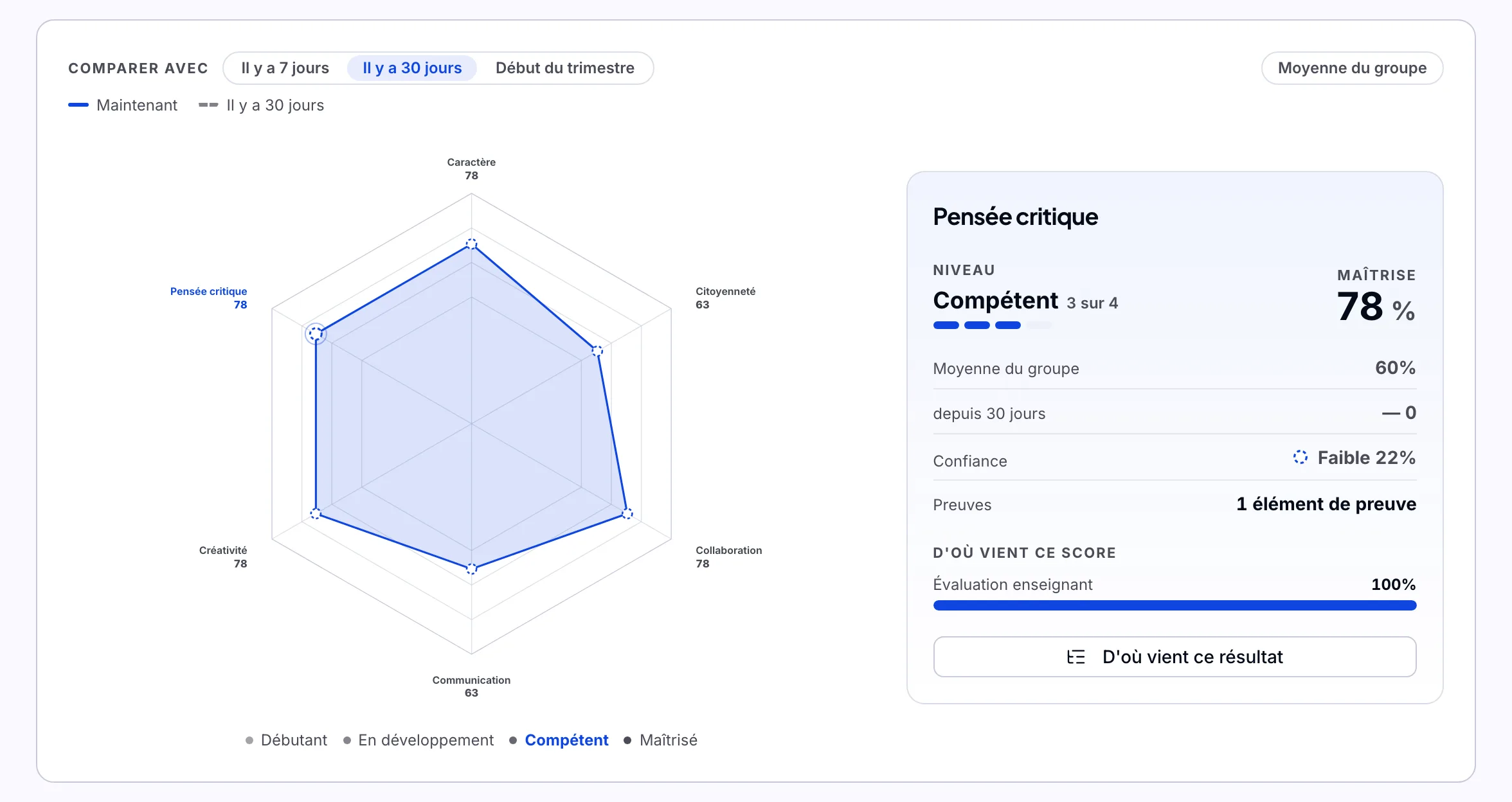1512x802 pixels.
Task: Toggle the 'Moyenne du groupe' overlay
Action: pos(1352,68)
